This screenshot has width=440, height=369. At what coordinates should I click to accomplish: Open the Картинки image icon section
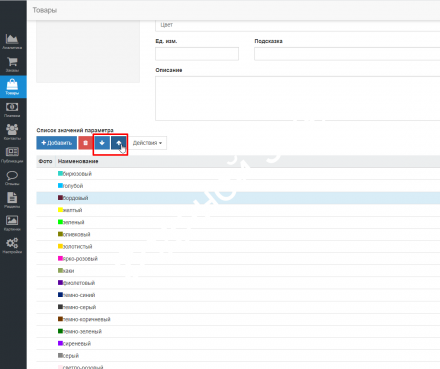[x=12, y=223]
